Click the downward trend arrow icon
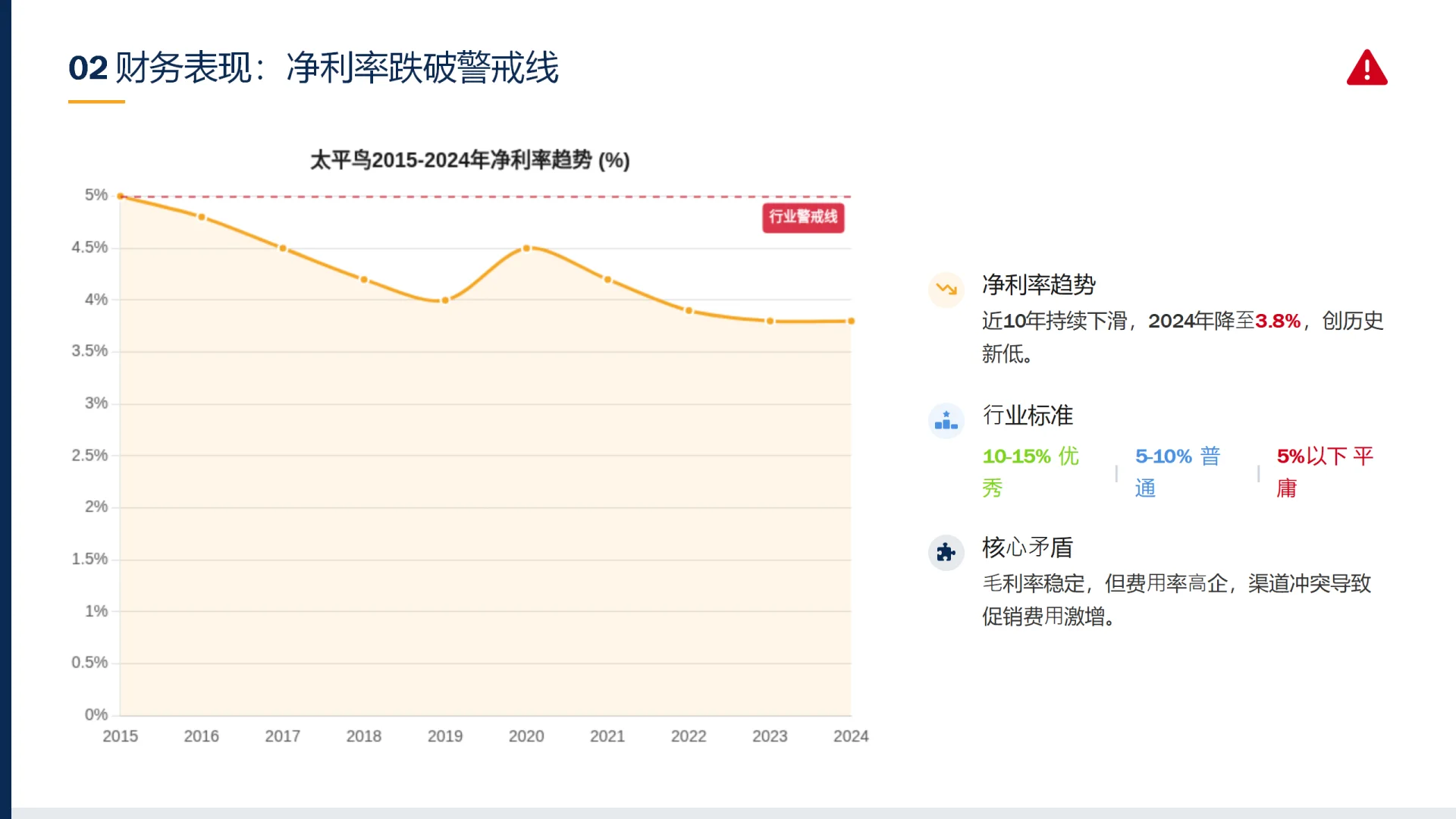Screen dimensions: 1456x819 946,289
